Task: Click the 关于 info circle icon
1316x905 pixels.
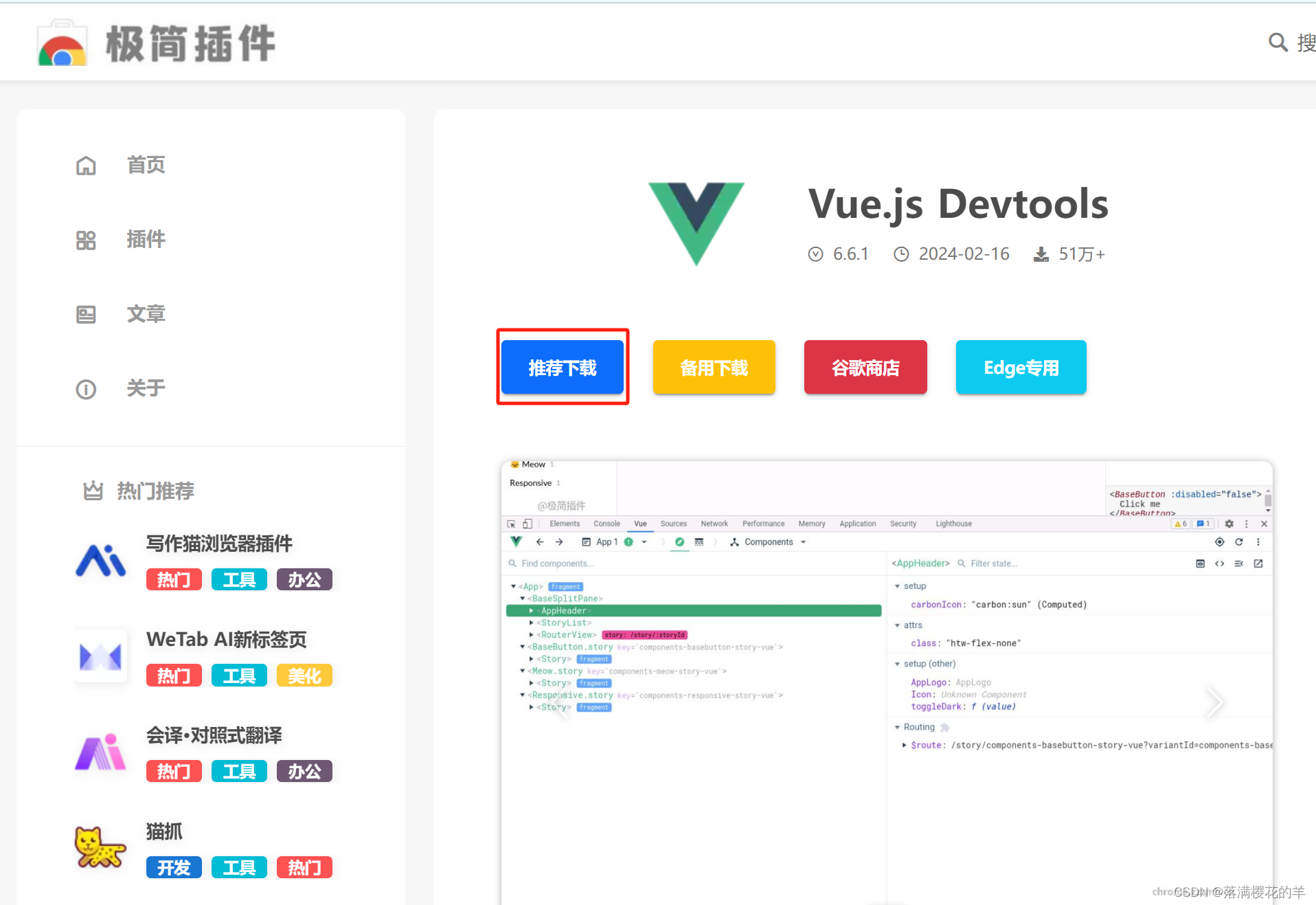Action: 86,390
